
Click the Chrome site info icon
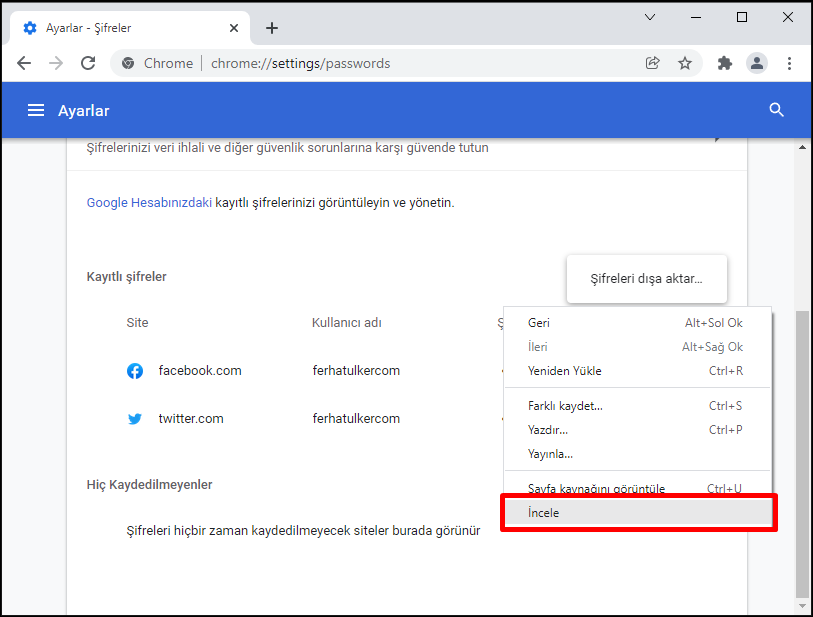128,63
